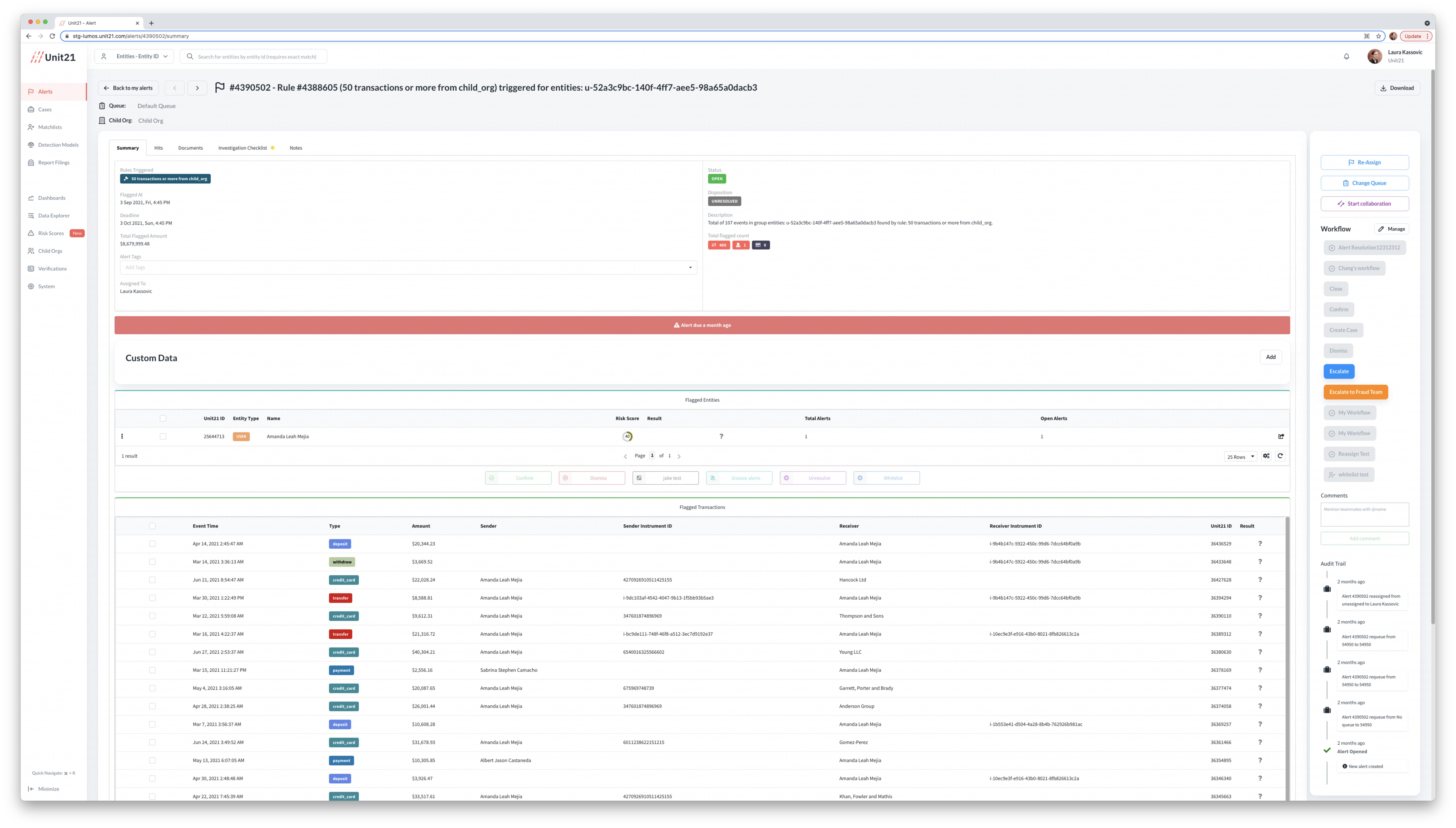Switch to the Investigation Checklist tab
Screen dimensions: 1456x828
[243, 148]
